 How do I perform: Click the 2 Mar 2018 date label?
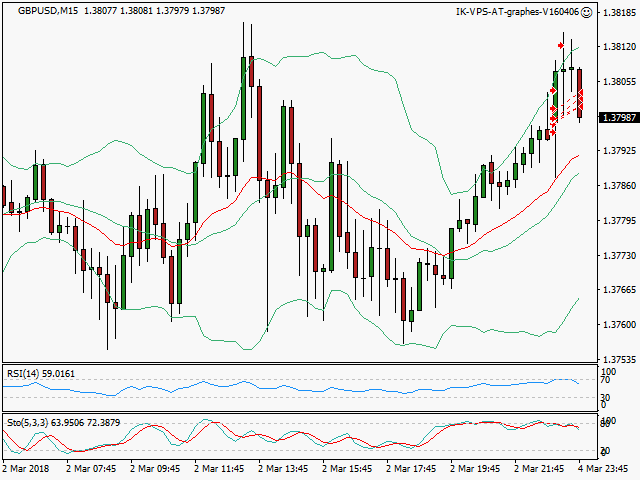point(28,467)
